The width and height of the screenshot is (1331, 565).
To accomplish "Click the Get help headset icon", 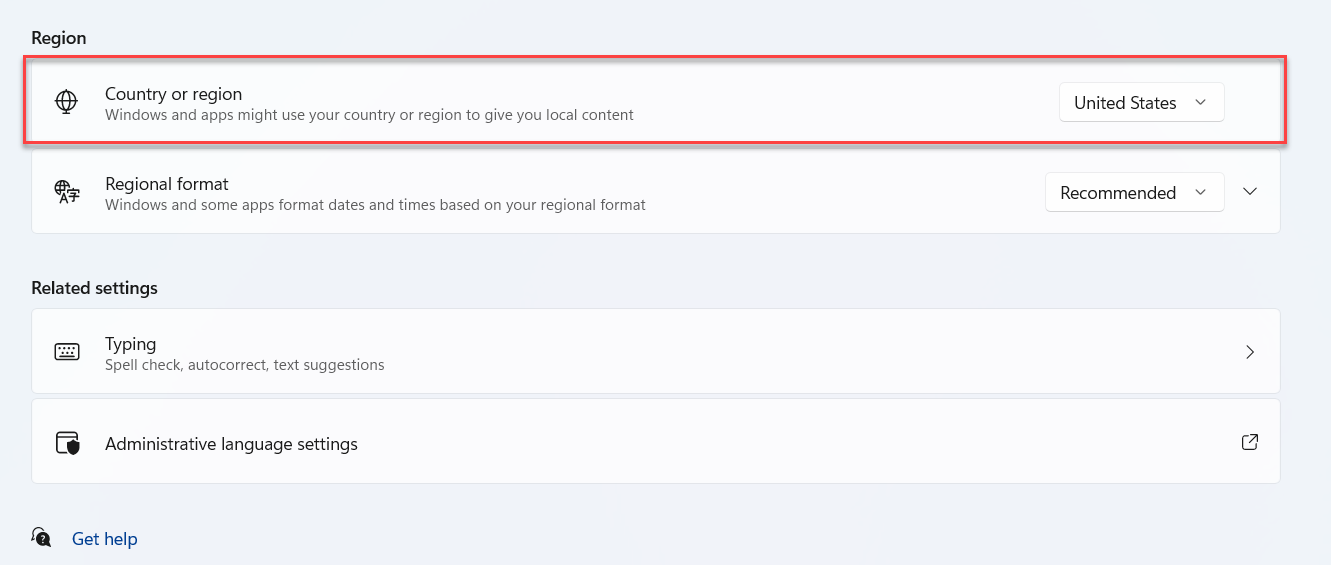I will pyautogui.click(x=41, y=538).
